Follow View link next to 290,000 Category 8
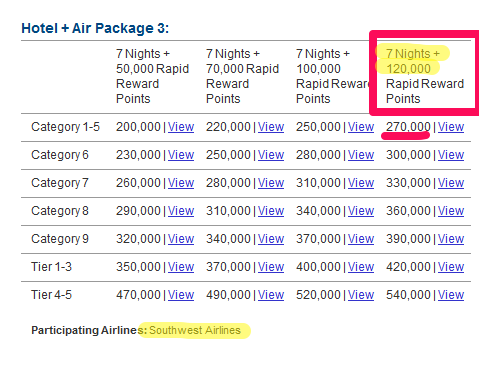The width and height of the screenshot is (479, 366). 181,211
